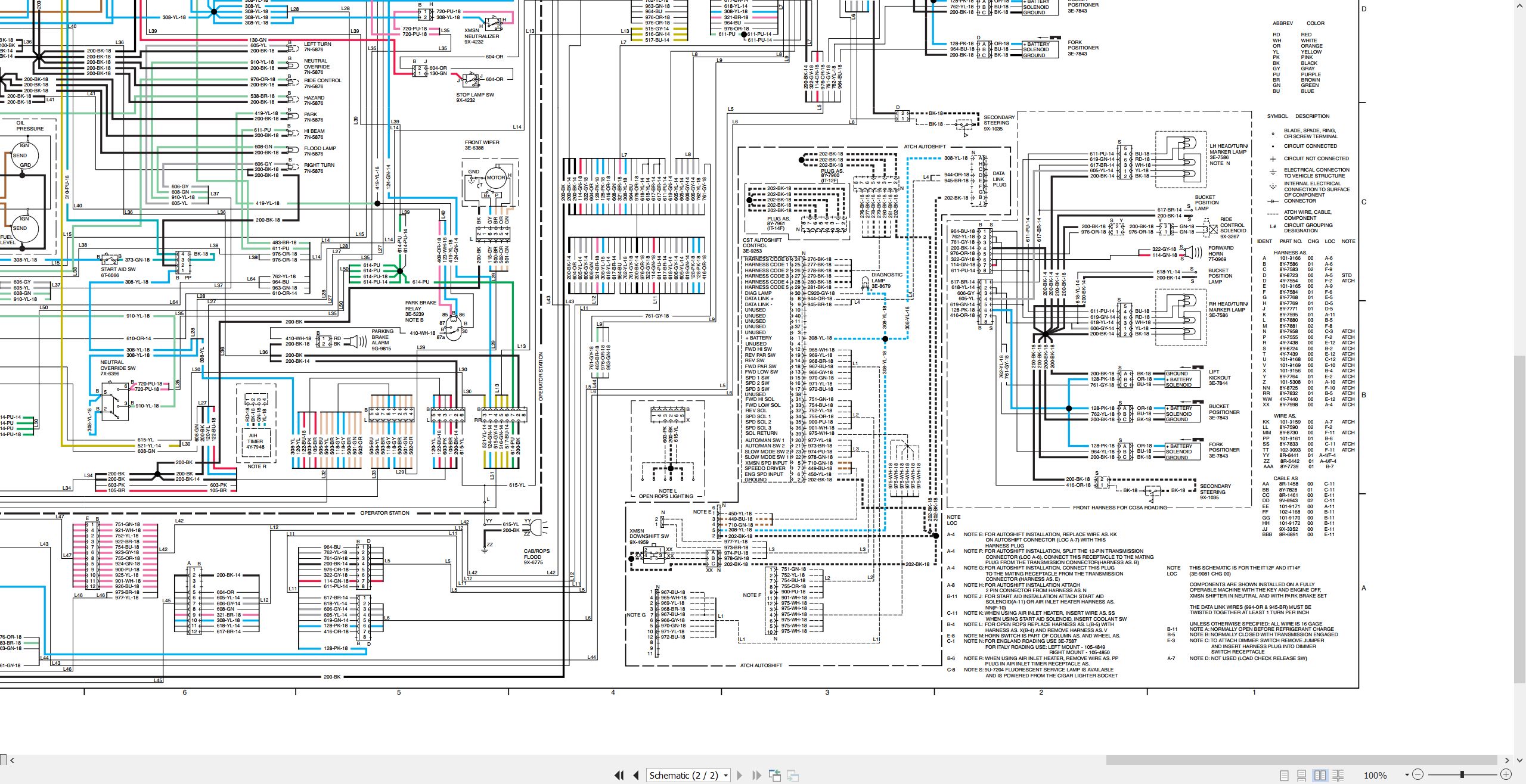
Task: Jump to the last page
Action: pyautogui.click(x=757, y=775)
